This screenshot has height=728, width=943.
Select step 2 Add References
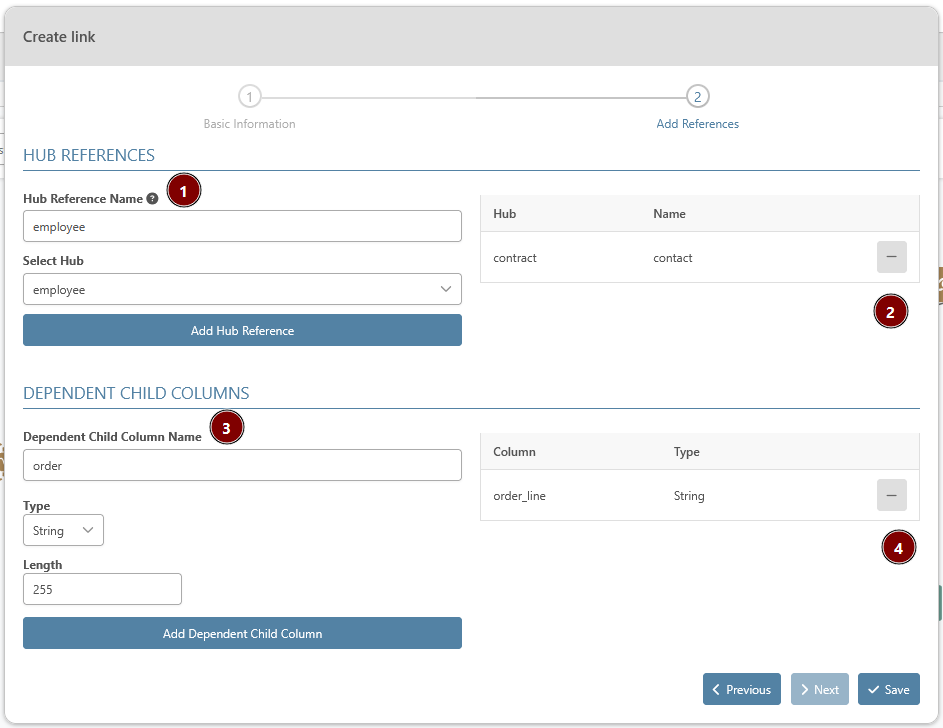tap(698, 97)
